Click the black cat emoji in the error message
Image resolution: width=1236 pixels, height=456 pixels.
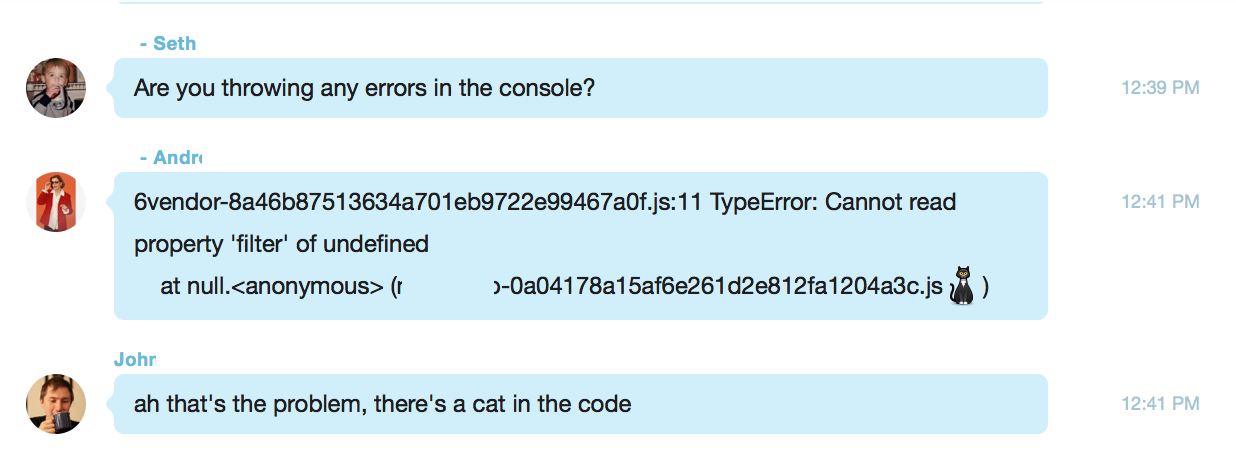[962, 285]
